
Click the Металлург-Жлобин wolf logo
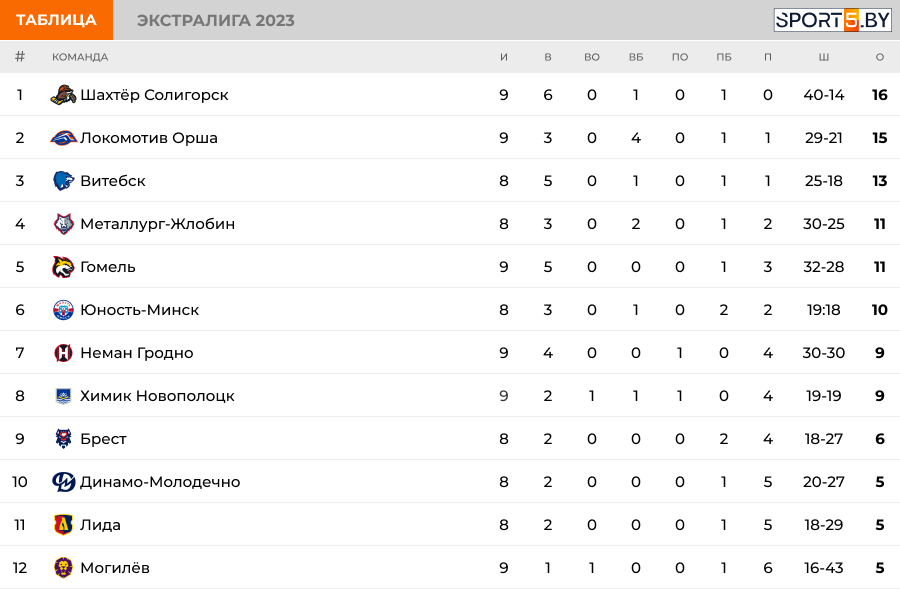(63, 224)
